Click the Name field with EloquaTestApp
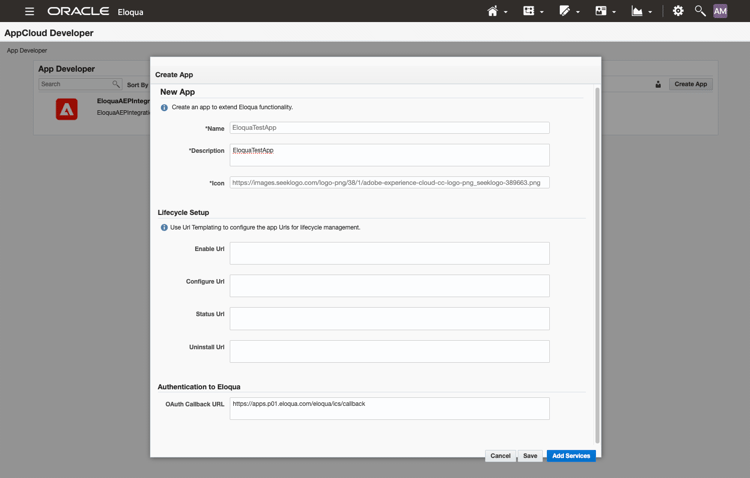The image size is (750, 478). 389,128
